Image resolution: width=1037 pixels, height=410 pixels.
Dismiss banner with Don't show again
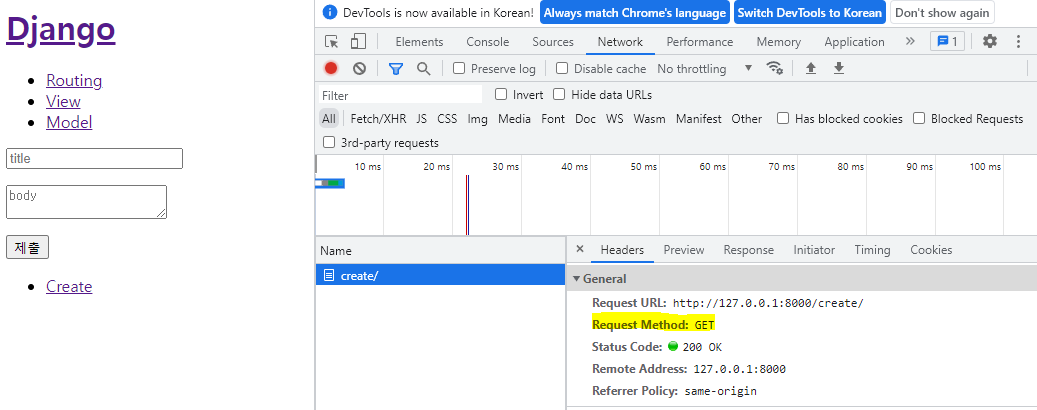(x=942, y=13)
